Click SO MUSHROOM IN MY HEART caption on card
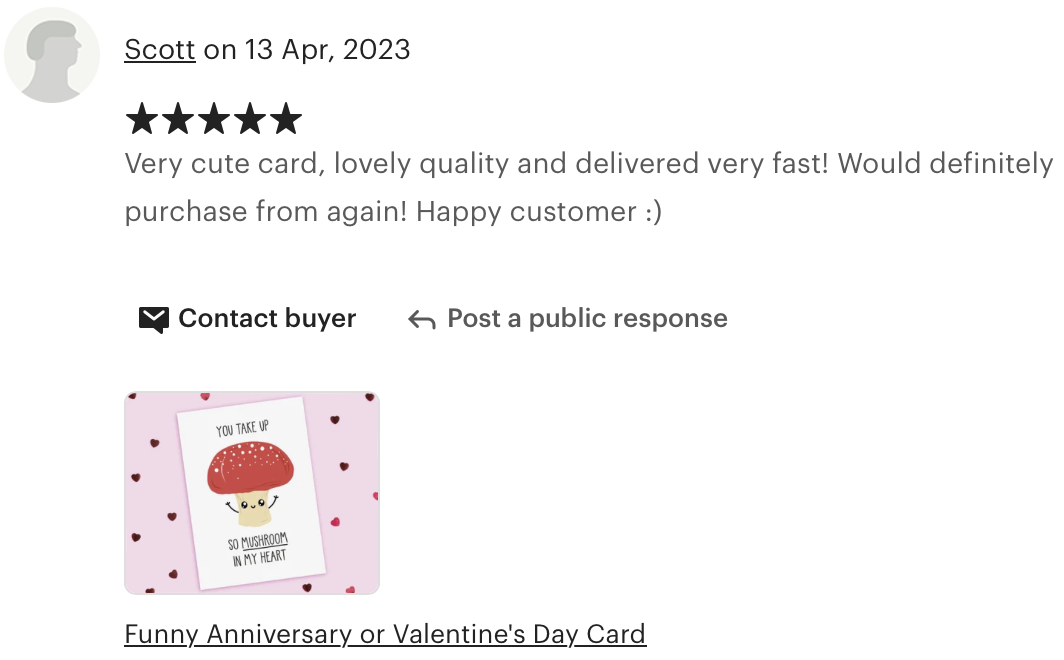The width and height of the screenshot is (1064, 660). pos(259,549)
